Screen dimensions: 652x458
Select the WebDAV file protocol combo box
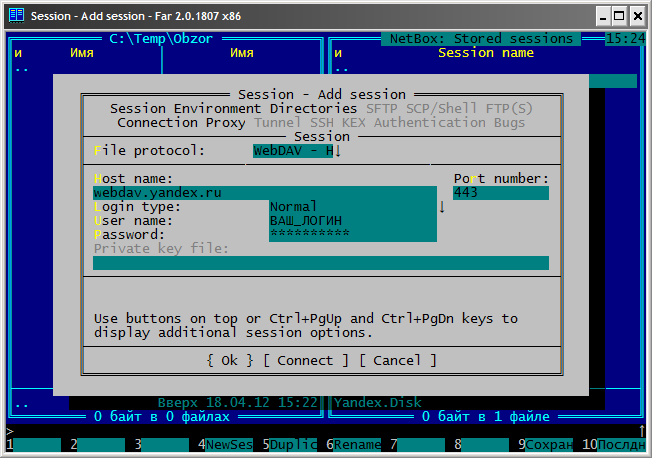click(293, 151)
